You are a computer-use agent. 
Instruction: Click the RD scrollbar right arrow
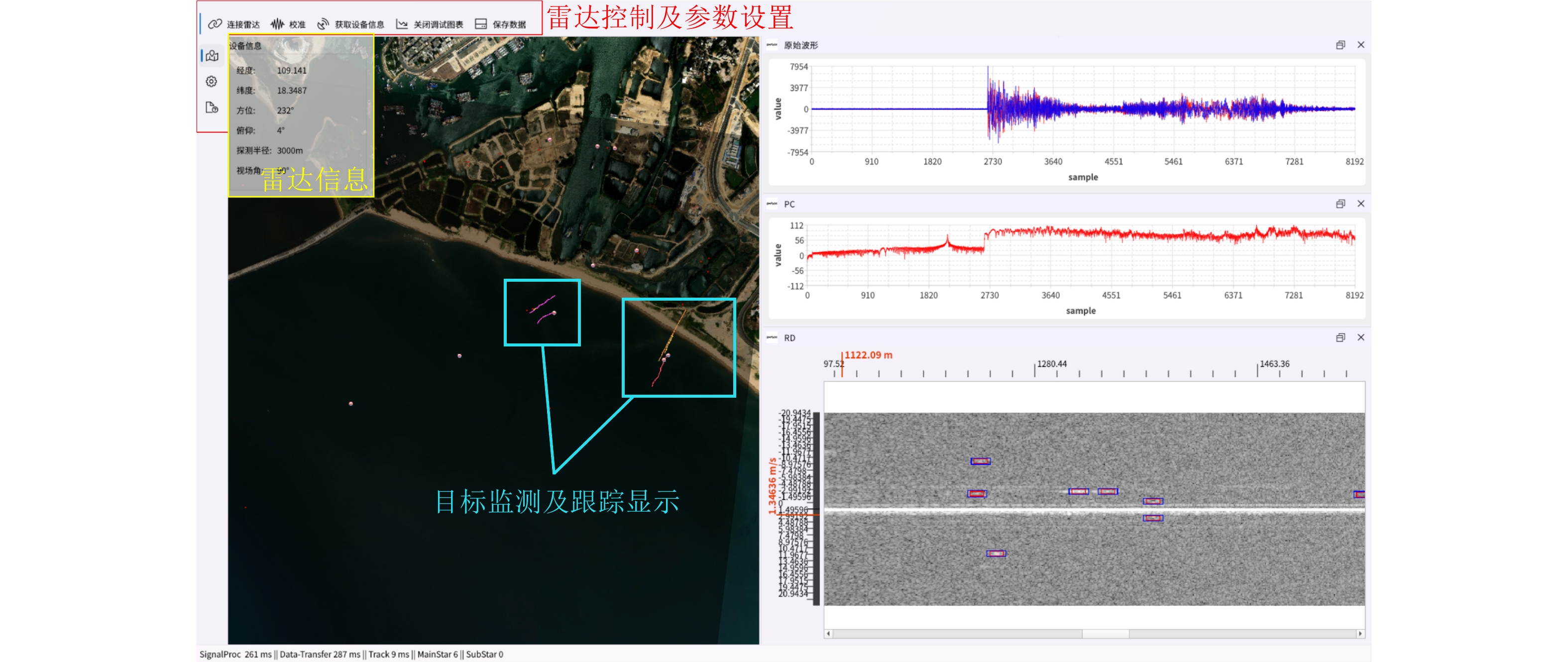(1360, 634)
